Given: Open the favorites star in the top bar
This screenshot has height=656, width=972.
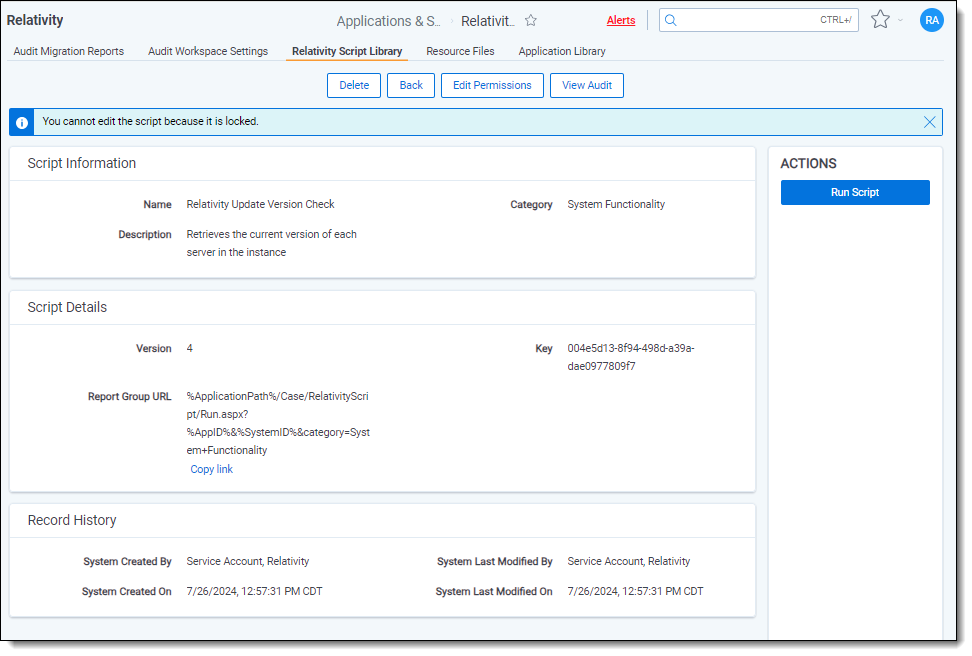Looking at the screenshot, I should click(x=879, y=20).
